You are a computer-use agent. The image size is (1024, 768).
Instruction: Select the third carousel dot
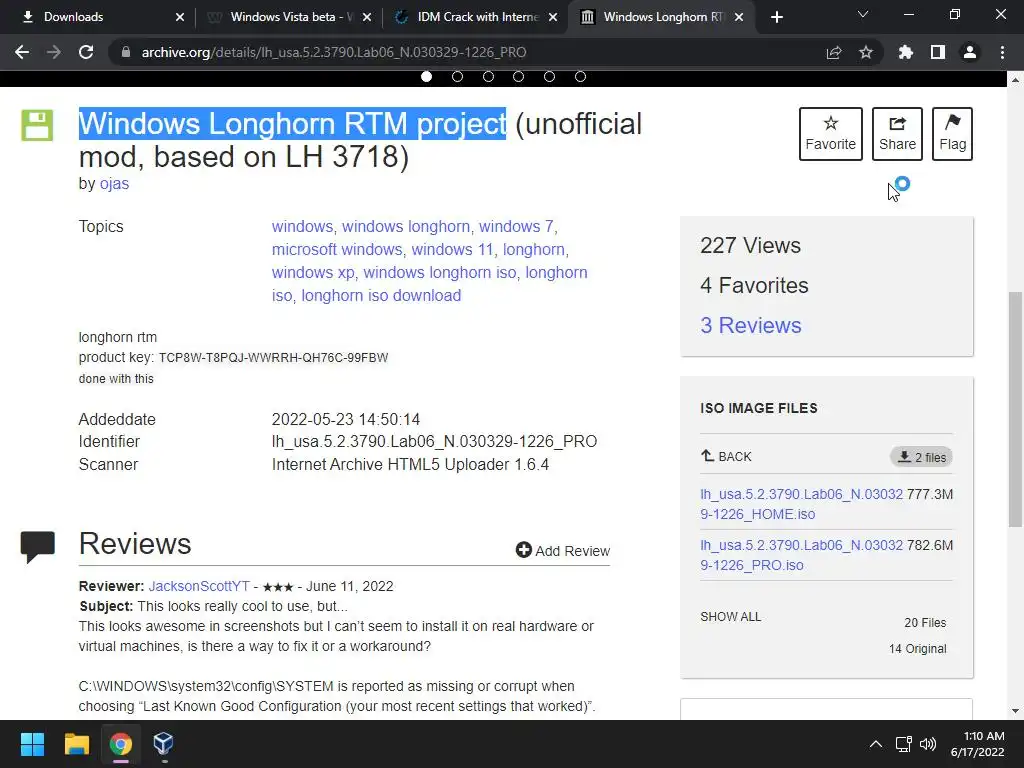pyautogui.click(x=488, y=76)
